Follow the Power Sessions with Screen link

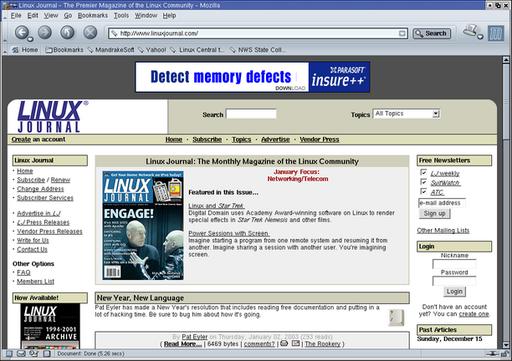click(x=229, y=233)
